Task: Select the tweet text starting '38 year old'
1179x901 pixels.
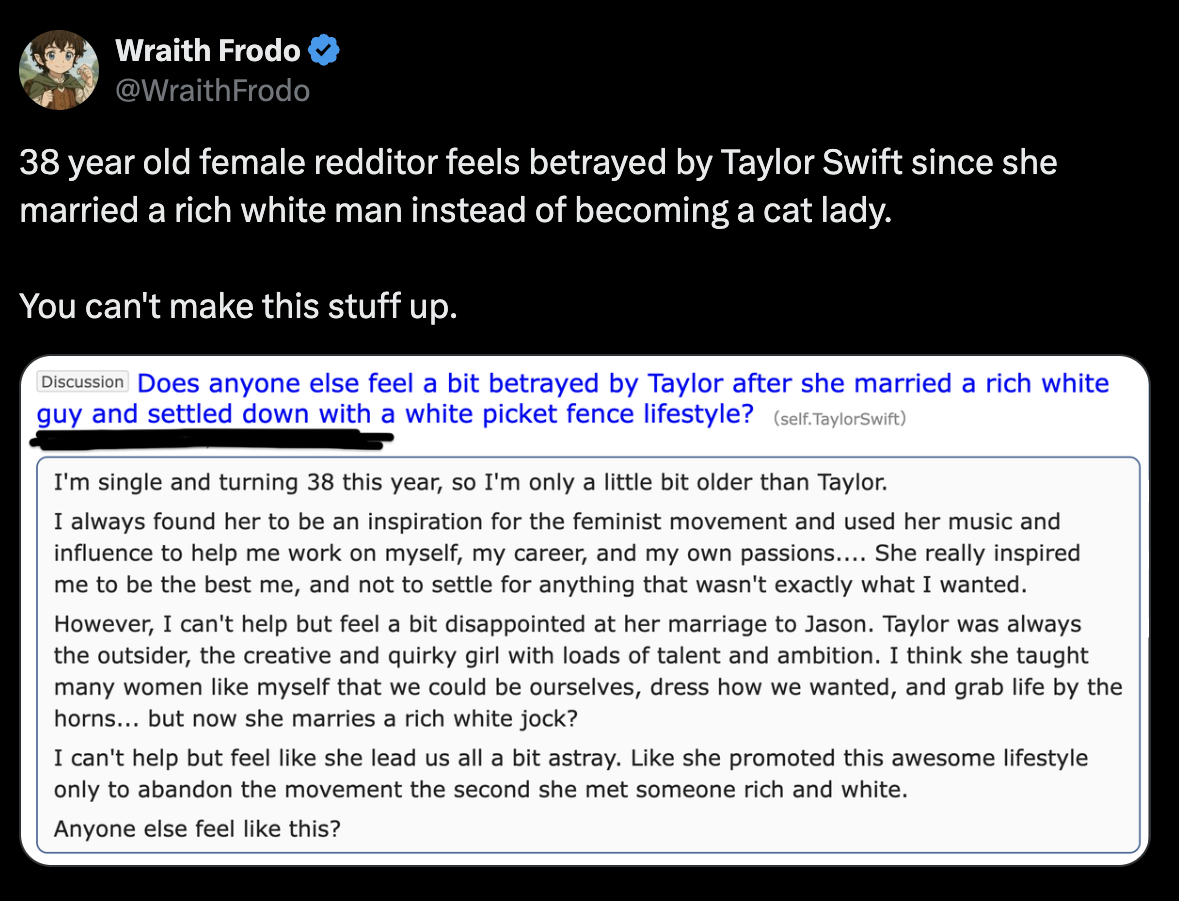Action: tap(538, 186)
